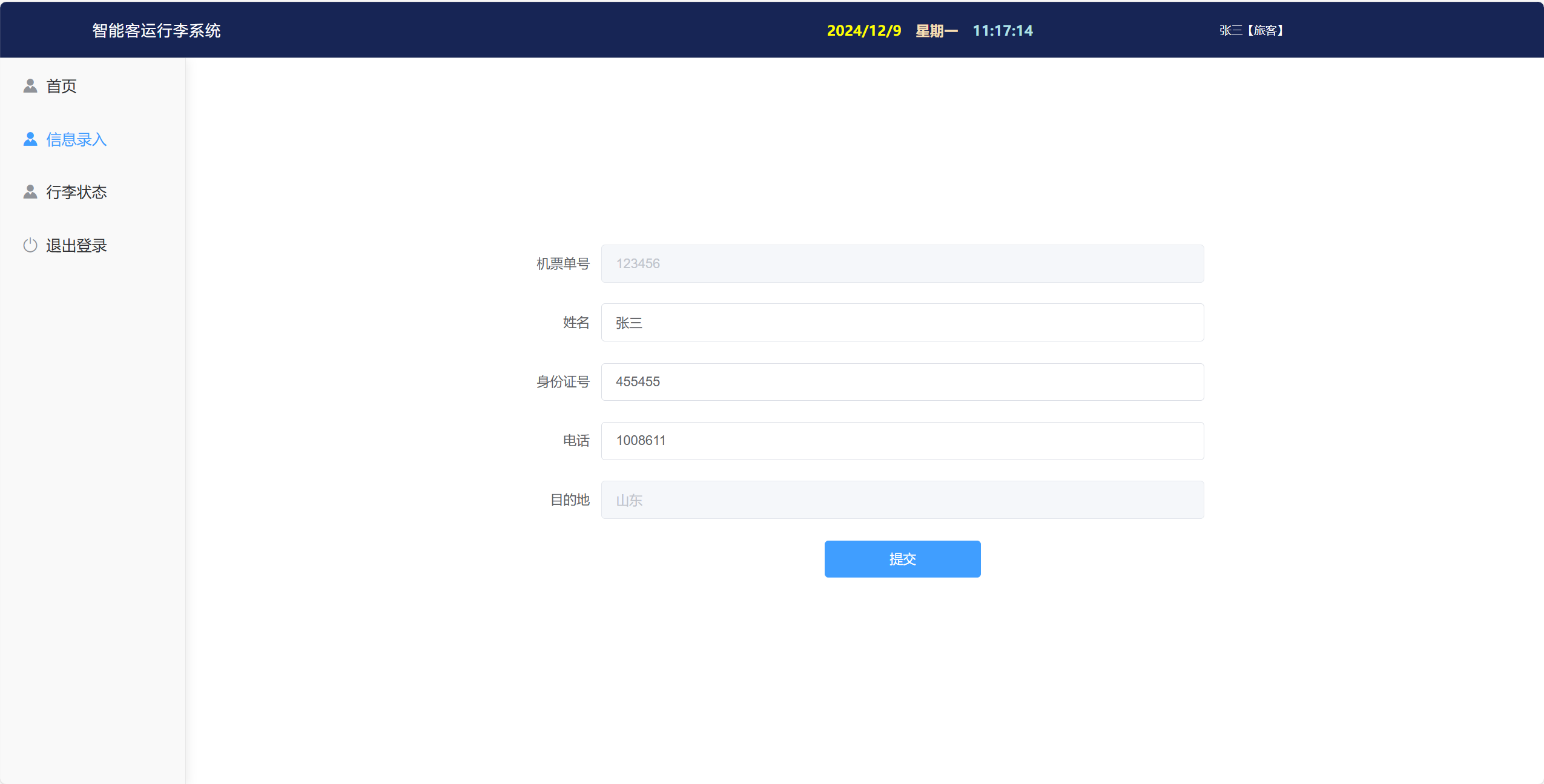Click the 机票单号 field showing 123456

coord(902,263)
